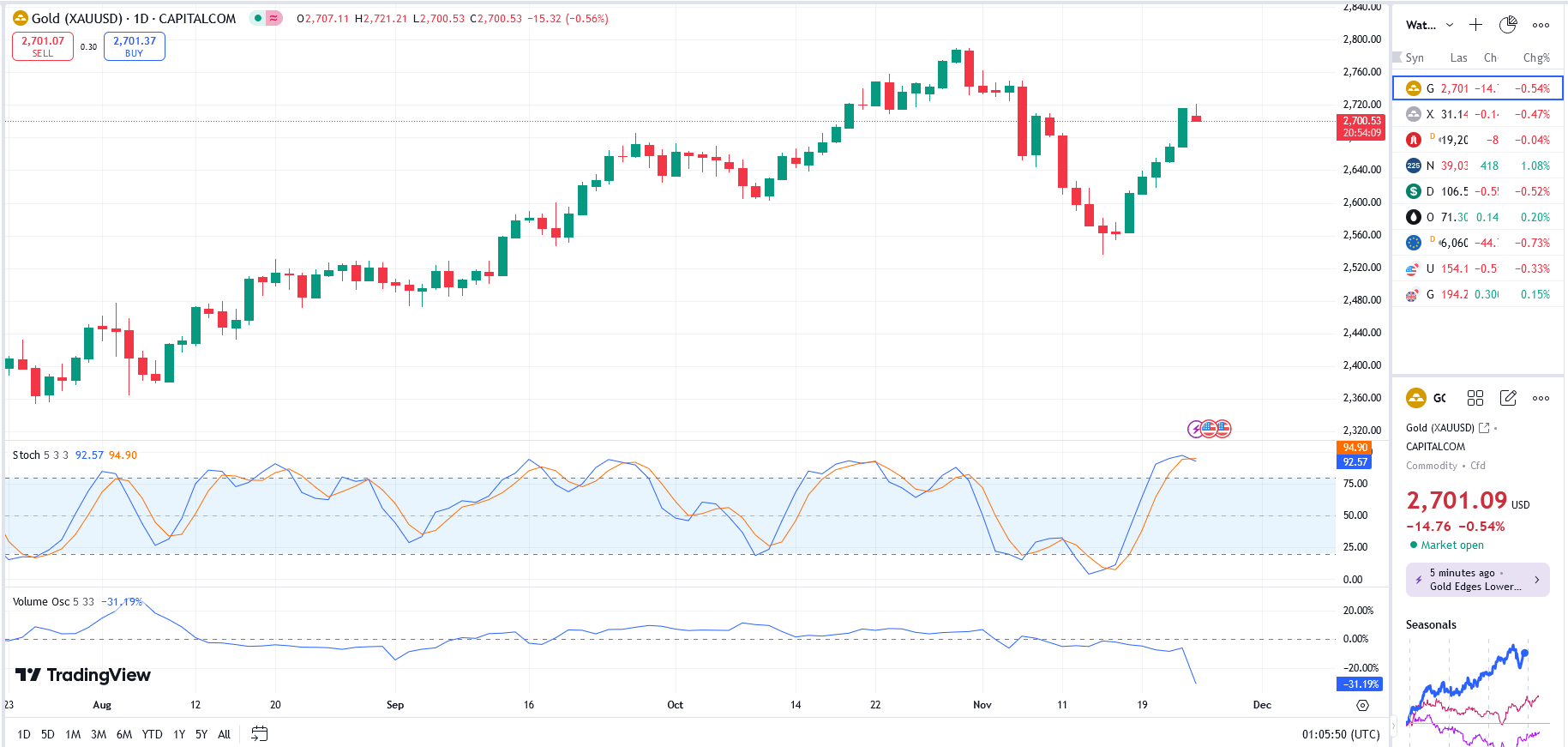Screen dimensions: 1568x747
Task: Toggle the pink approximate data indicator
Action: point(274,18)
